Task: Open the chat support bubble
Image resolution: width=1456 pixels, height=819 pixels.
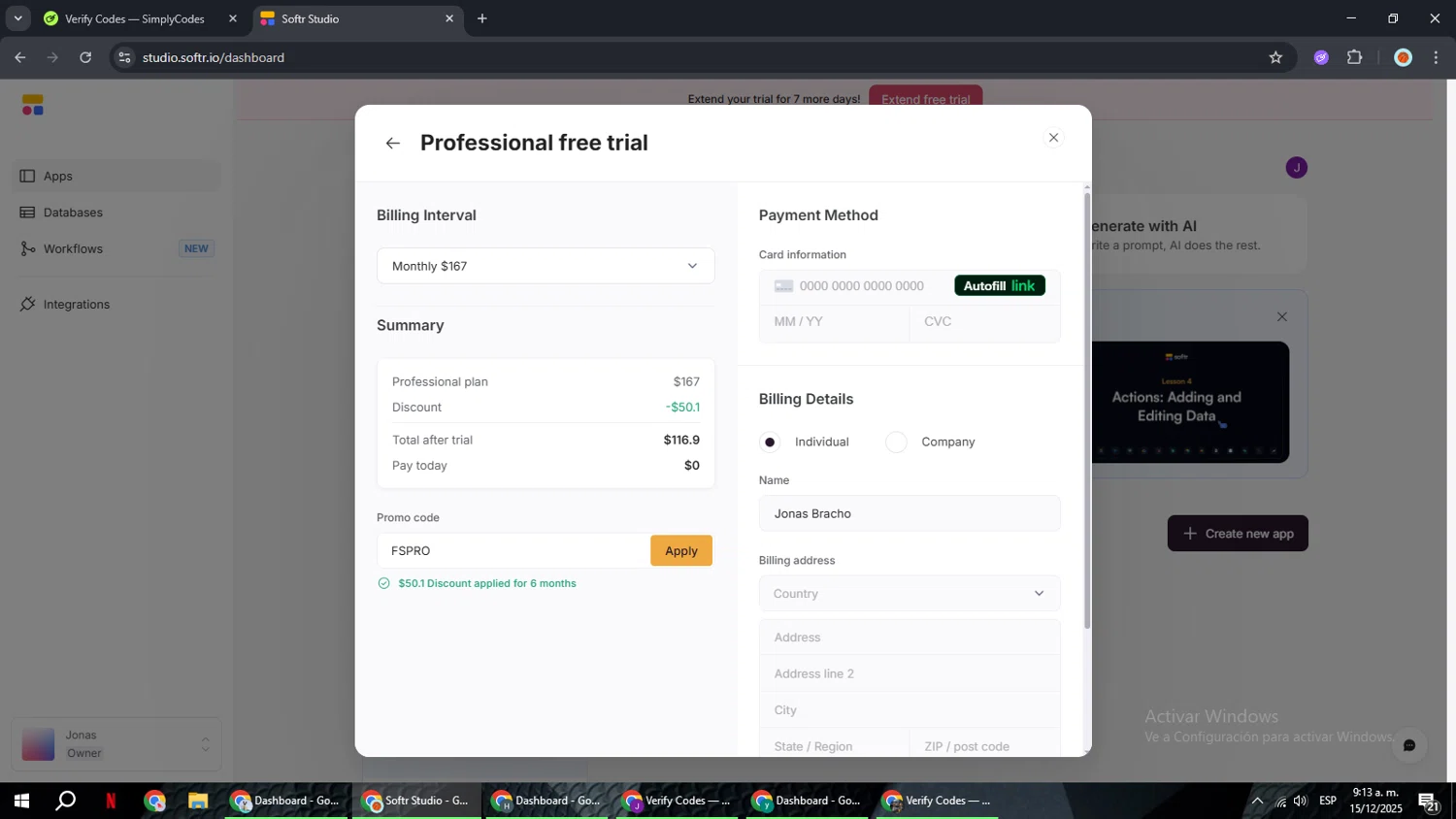Action: (x=1409, y=745)
